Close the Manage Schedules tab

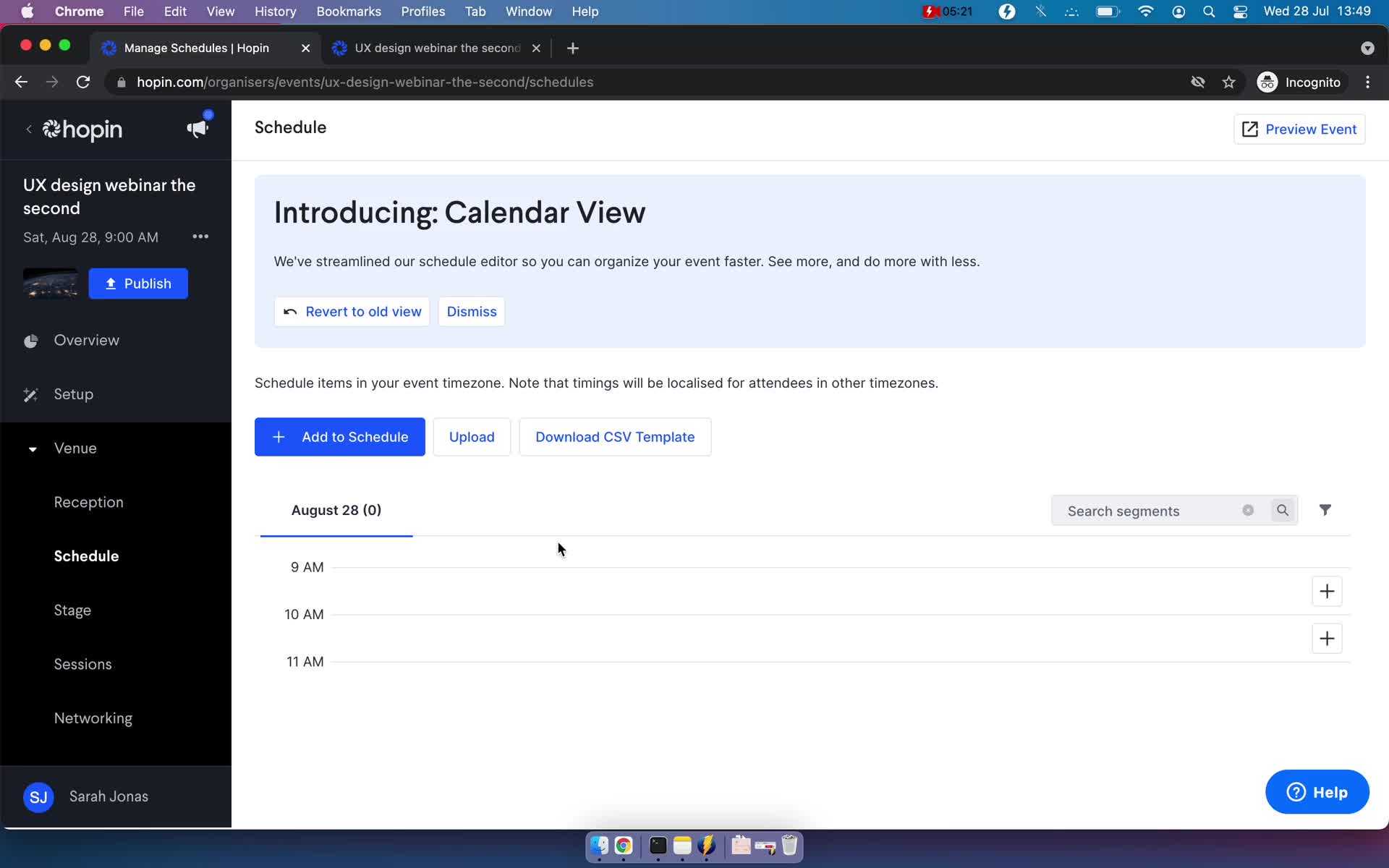pos(305,48)
